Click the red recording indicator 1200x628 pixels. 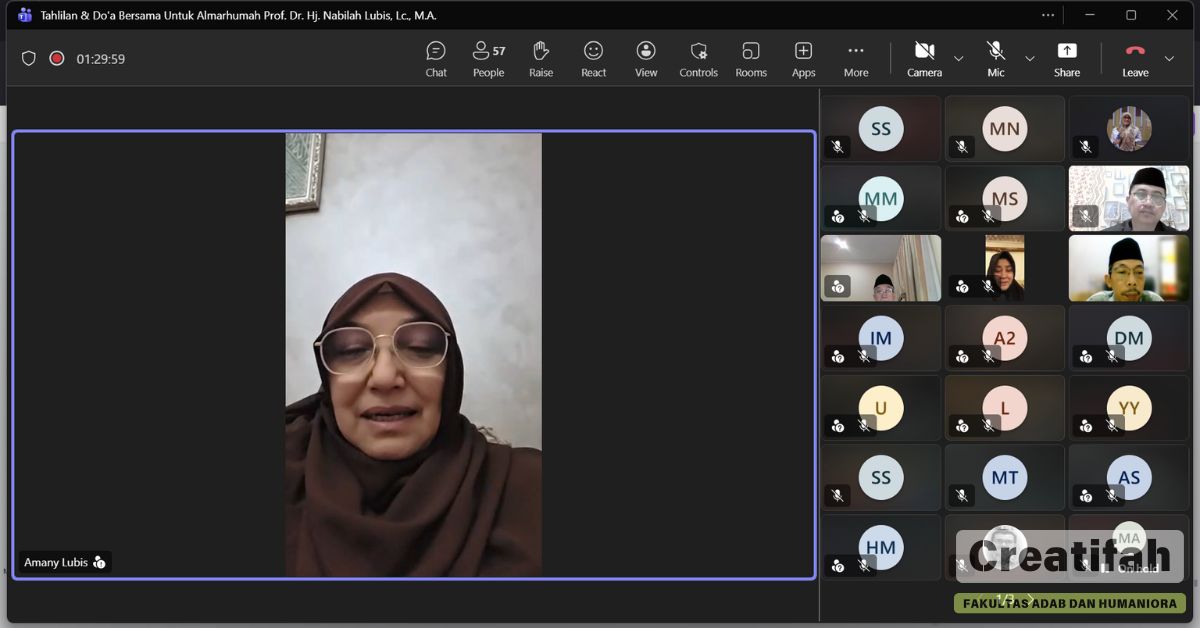click(57, 59)
